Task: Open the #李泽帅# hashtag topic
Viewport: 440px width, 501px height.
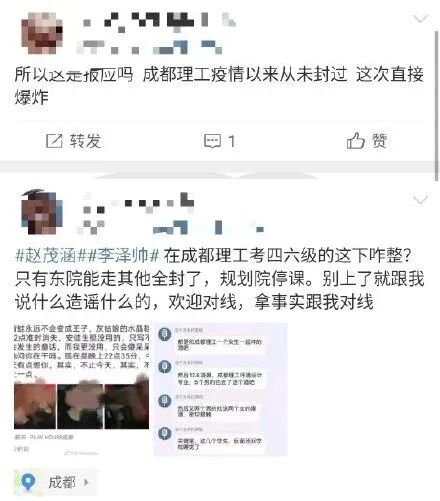Action: [x=123, y=256]
